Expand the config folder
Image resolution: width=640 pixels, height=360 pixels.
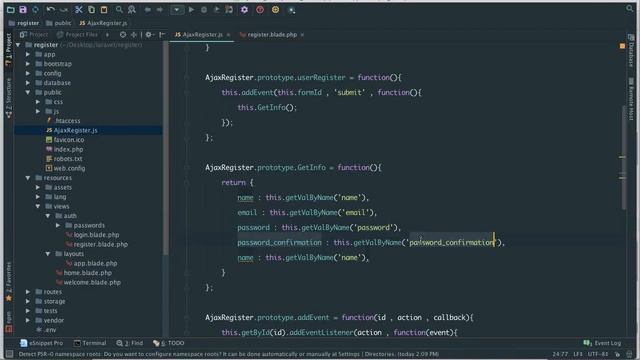click(28, 73)
